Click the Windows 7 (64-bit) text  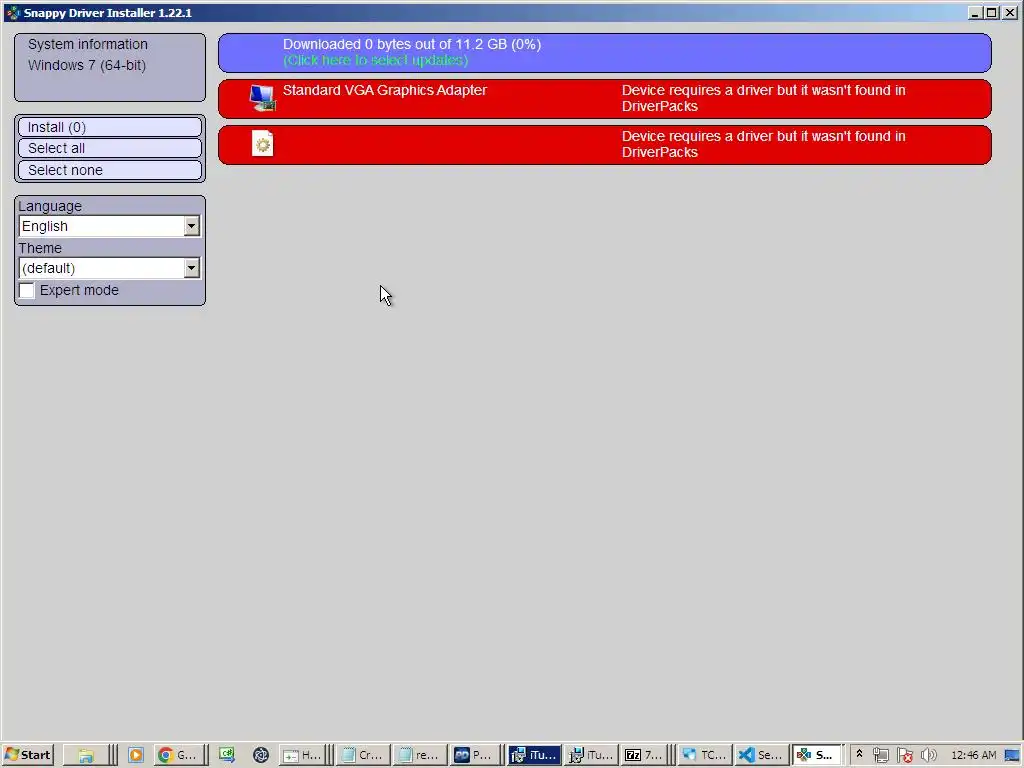(87, 65)
